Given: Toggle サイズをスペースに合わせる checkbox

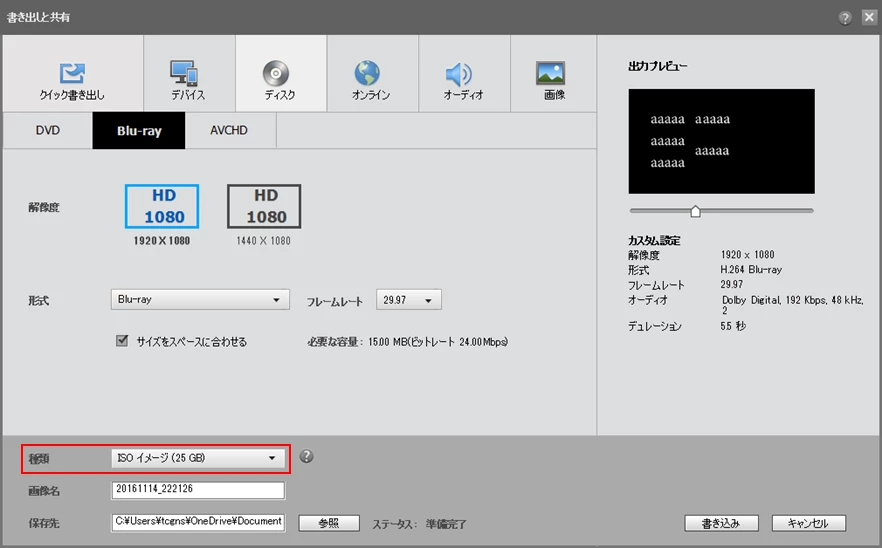Looking at the screenshot, I should [122, 340].
